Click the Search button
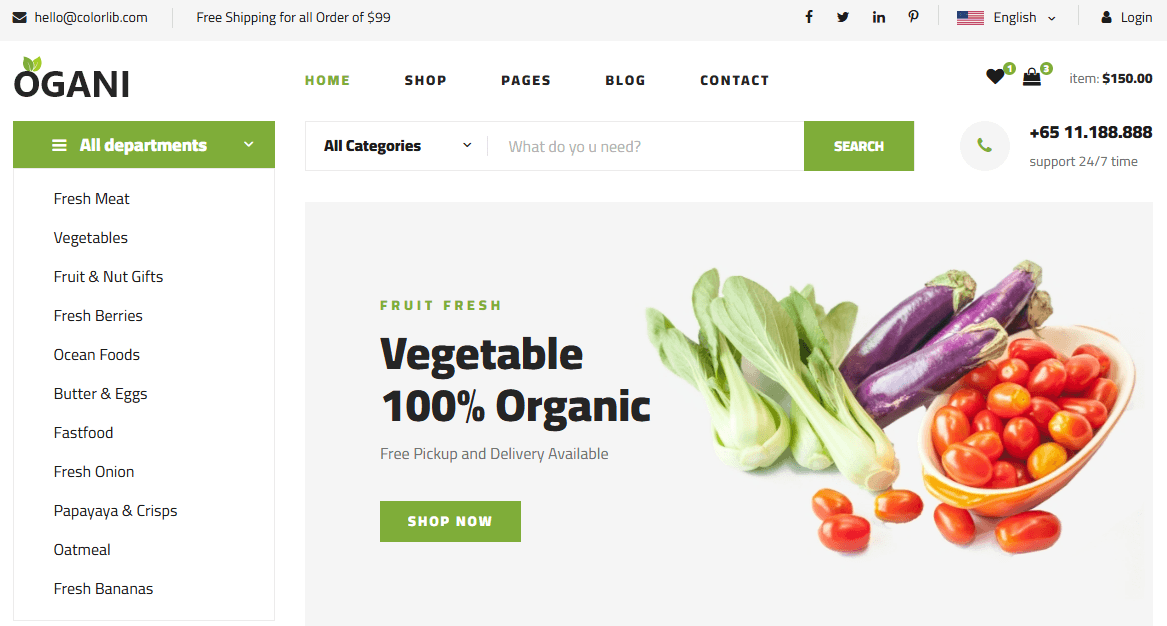The height and width of the screenshot is (626, 1167). 859,146
